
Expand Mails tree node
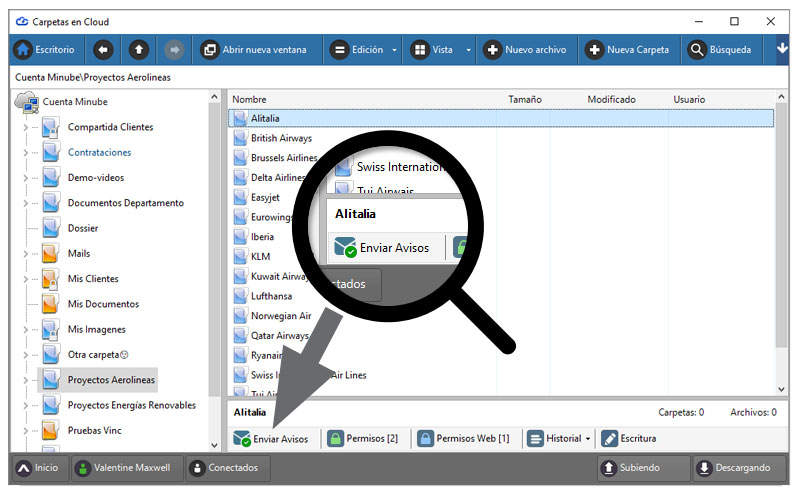26,253
